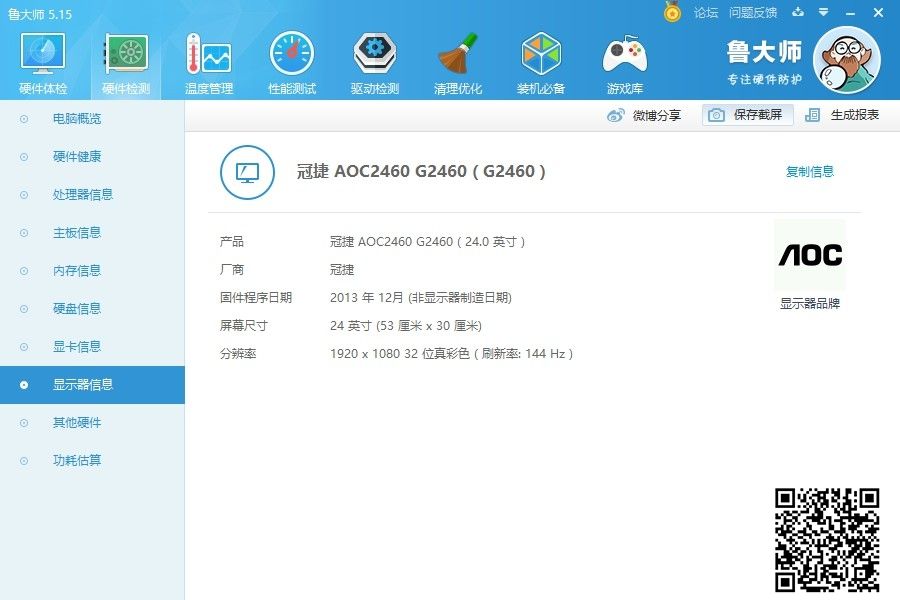Screen dimensions: 900x600
Task: Select 功耗估算 sidebar entry
Action: (77, 461)
